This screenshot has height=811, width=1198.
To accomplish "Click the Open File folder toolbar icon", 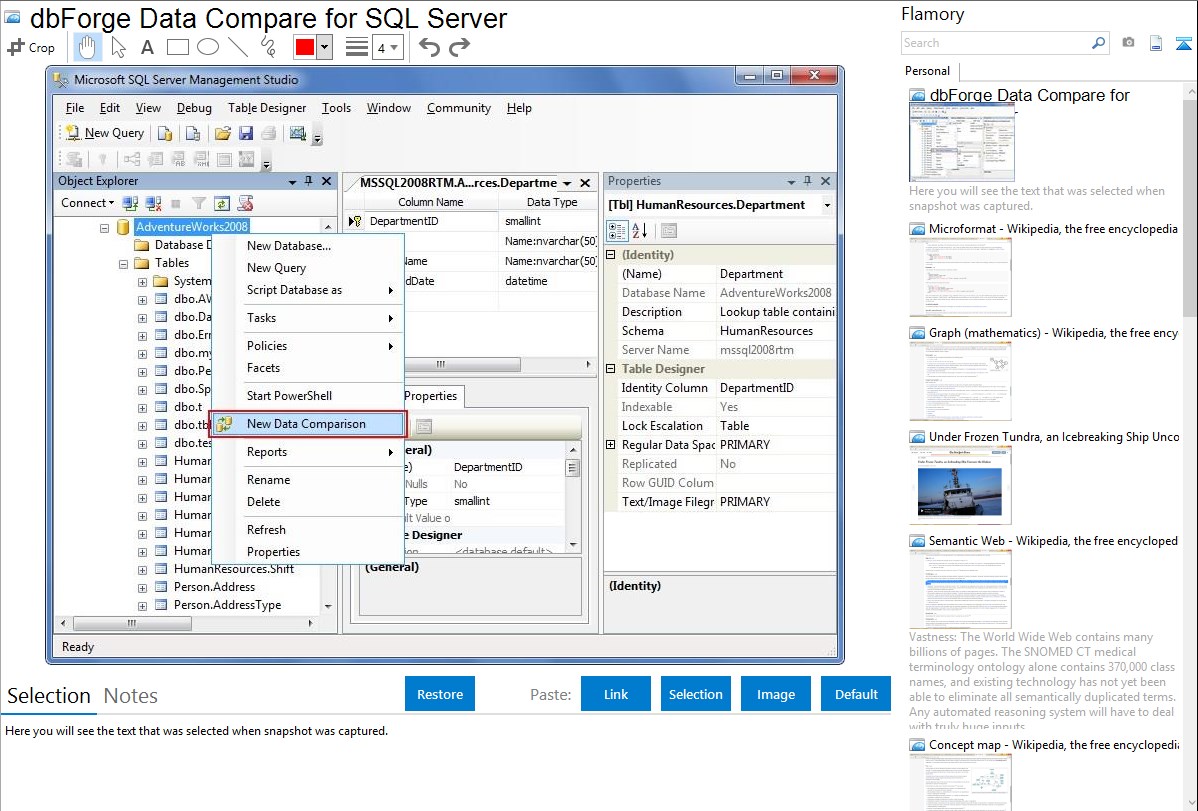I will coord(222,133).
